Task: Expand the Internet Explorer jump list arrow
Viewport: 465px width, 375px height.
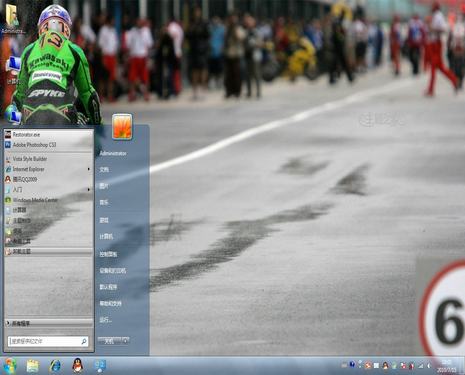Action: [x=89, y=169]
